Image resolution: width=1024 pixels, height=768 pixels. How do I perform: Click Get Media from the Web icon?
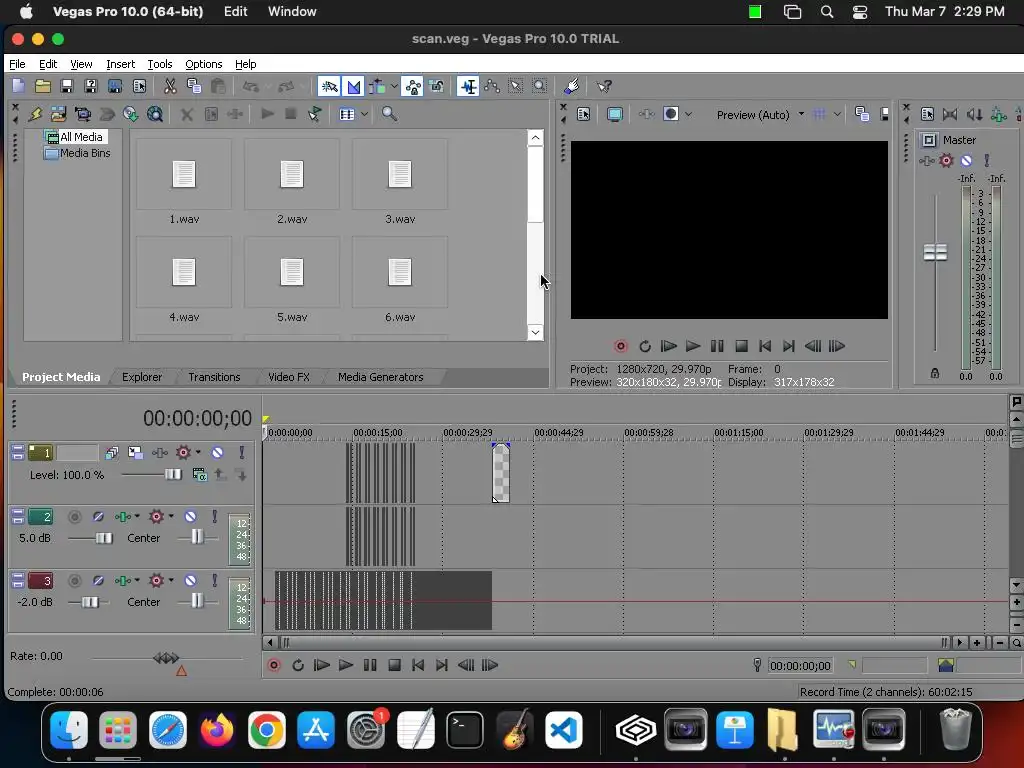(x=155, y=114)
